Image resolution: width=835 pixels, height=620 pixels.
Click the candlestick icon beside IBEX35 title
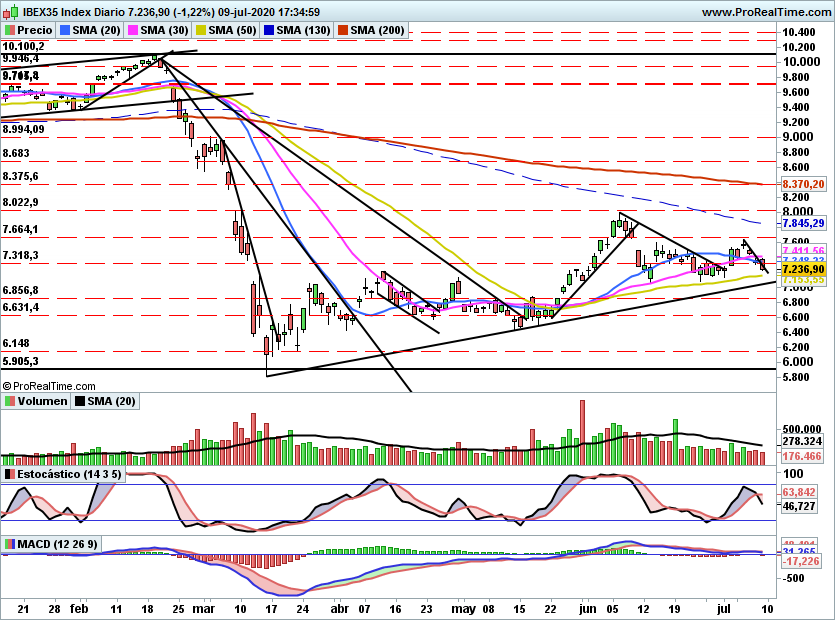(x=10, y=11)
